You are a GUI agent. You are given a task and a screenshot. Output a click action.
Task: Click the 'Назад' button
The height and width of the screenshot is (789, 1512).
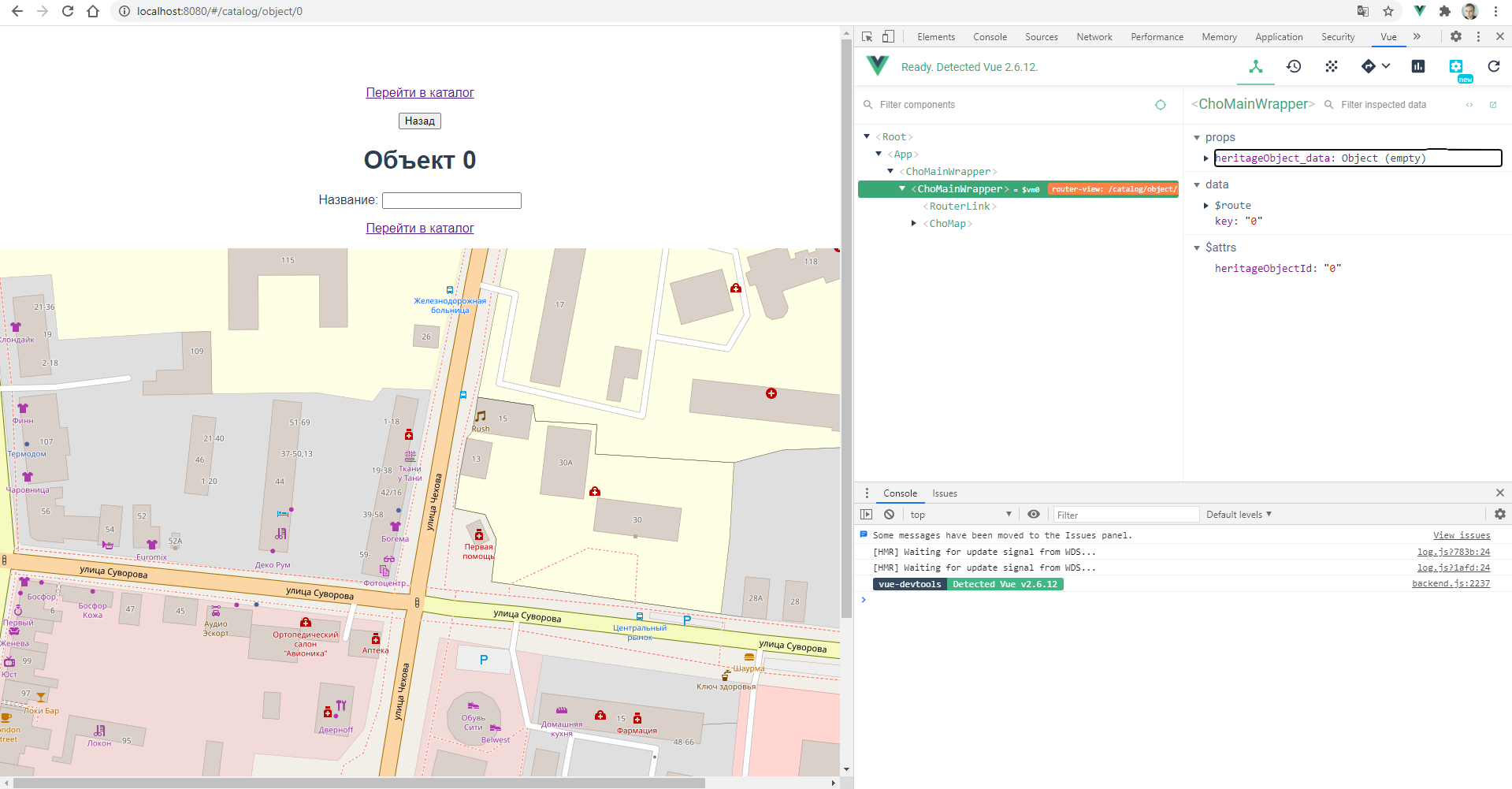(x=420, y=121)
